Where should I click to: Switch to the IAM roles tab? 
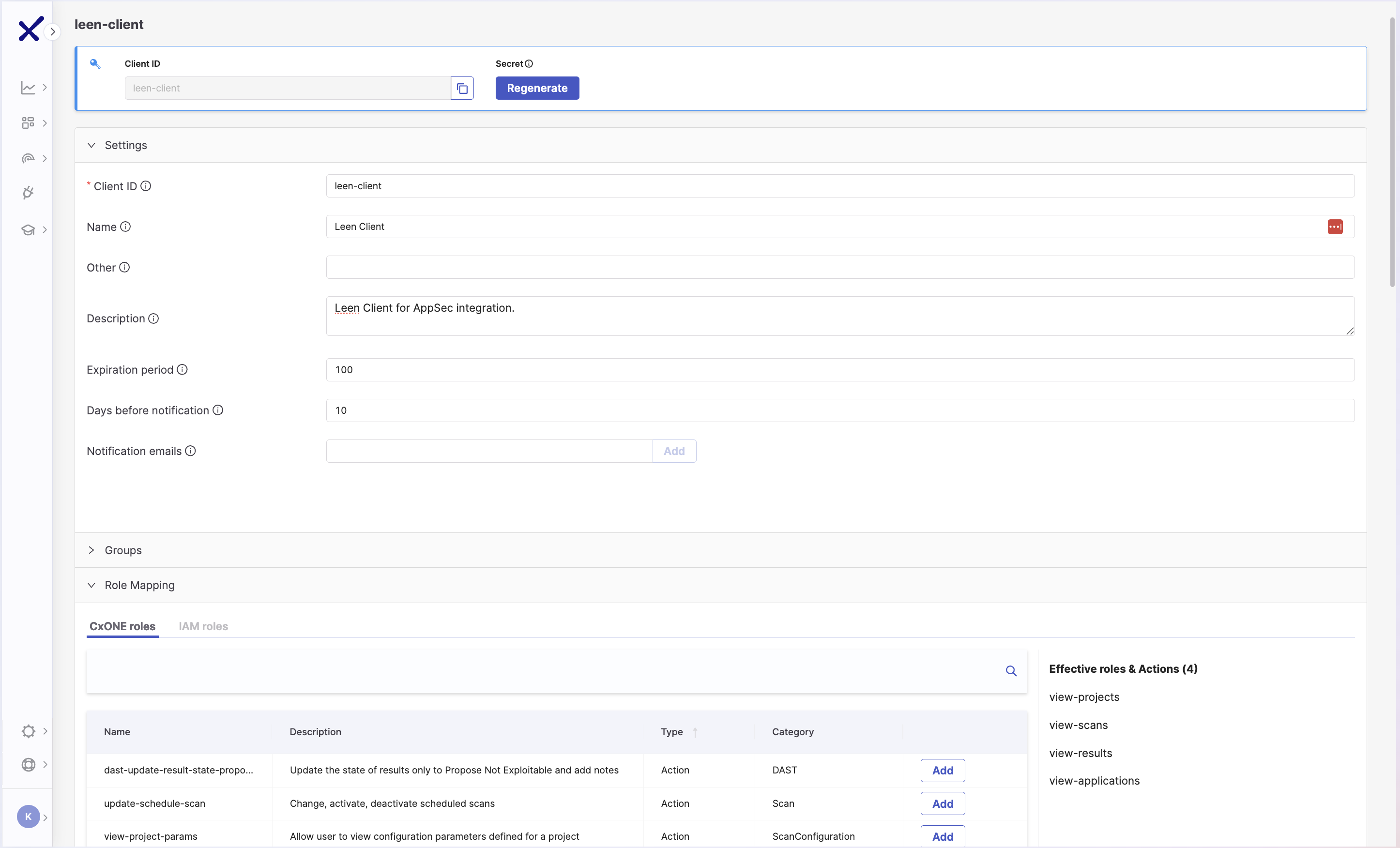tap(203, 626)
